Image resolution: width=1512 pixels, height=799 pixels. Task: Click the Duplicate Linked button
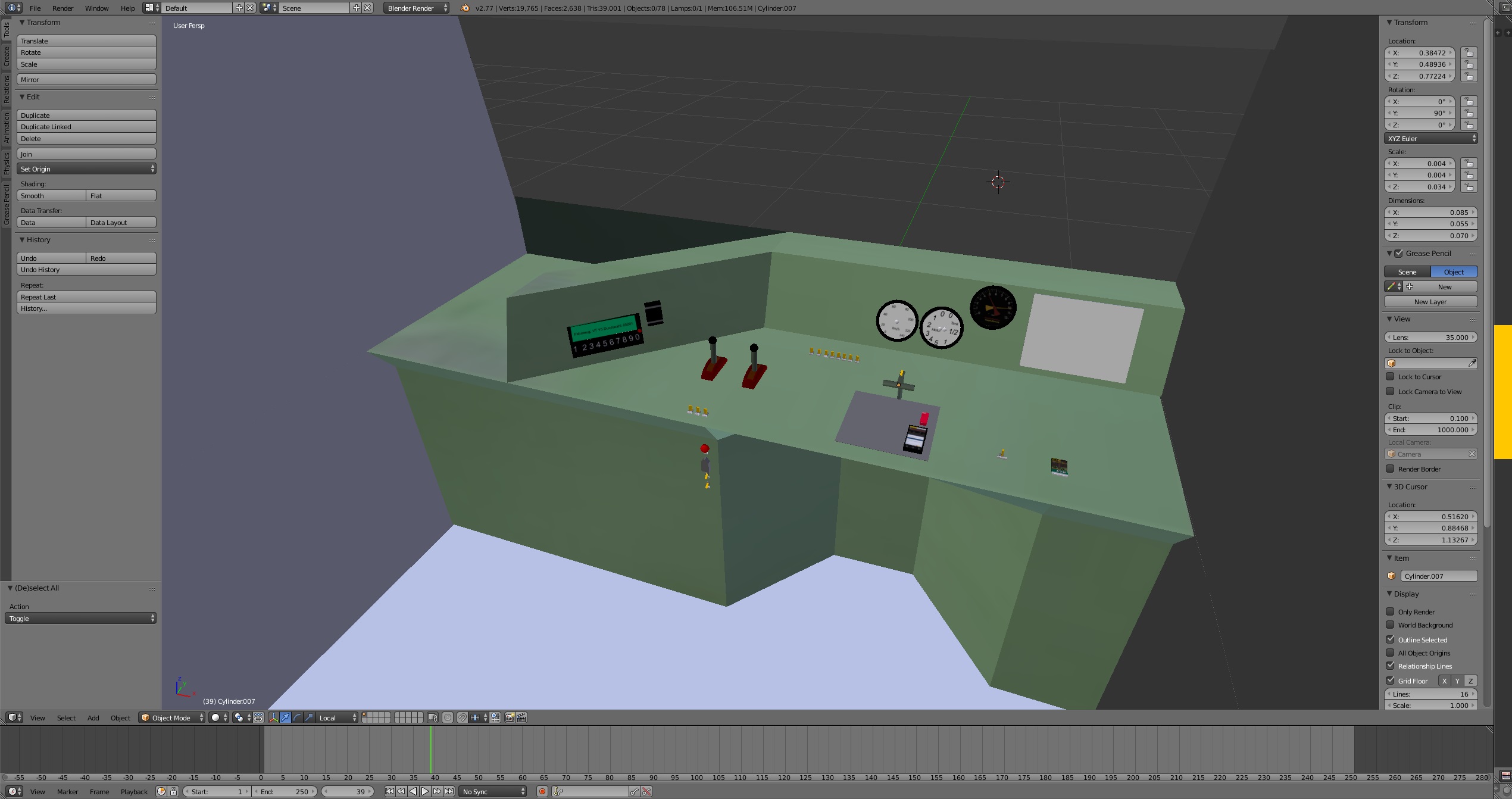[x=86, y=127]
